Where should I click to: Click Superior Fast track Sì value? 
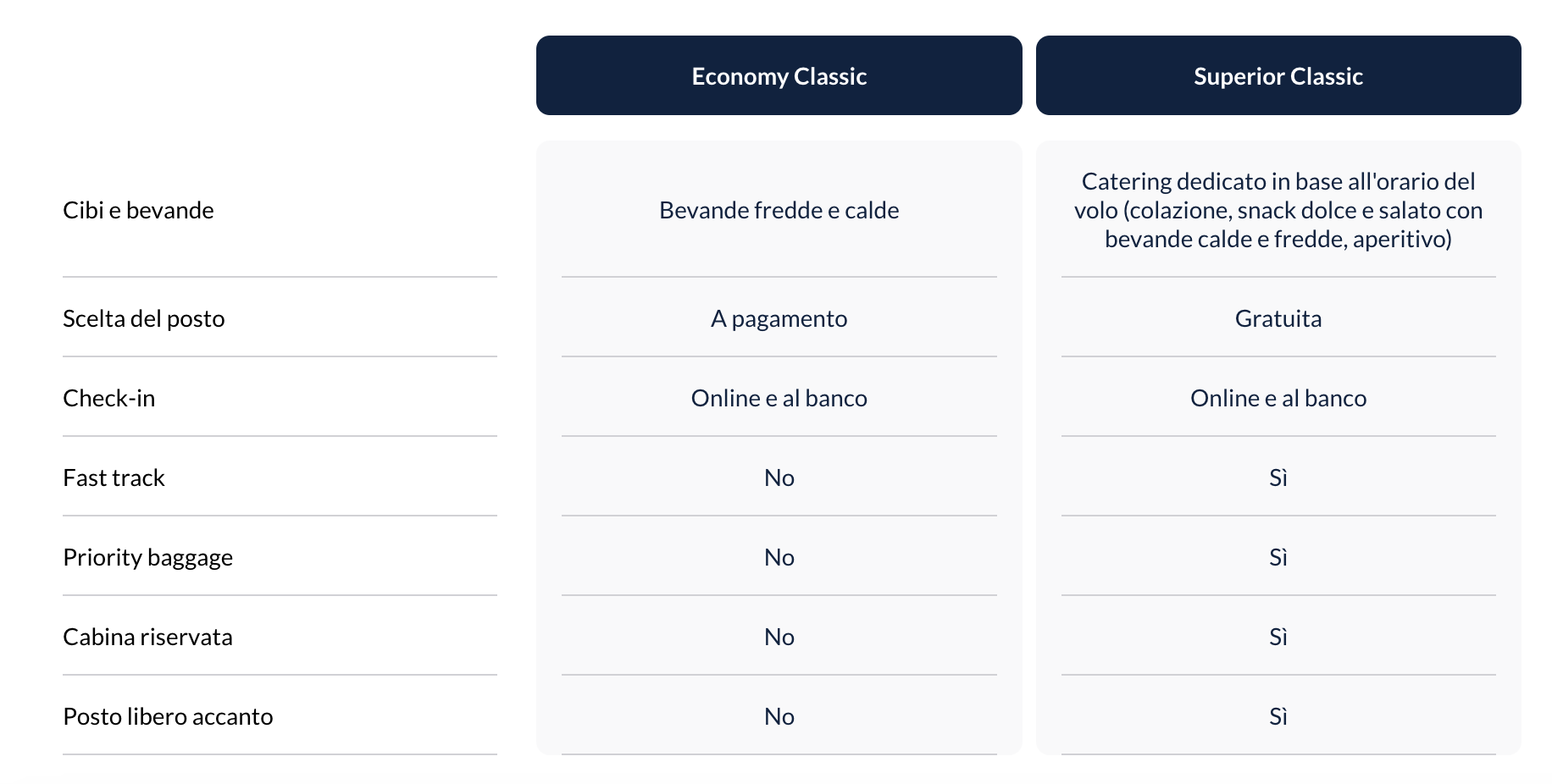pyautogui.click(x=1278, y=478)
